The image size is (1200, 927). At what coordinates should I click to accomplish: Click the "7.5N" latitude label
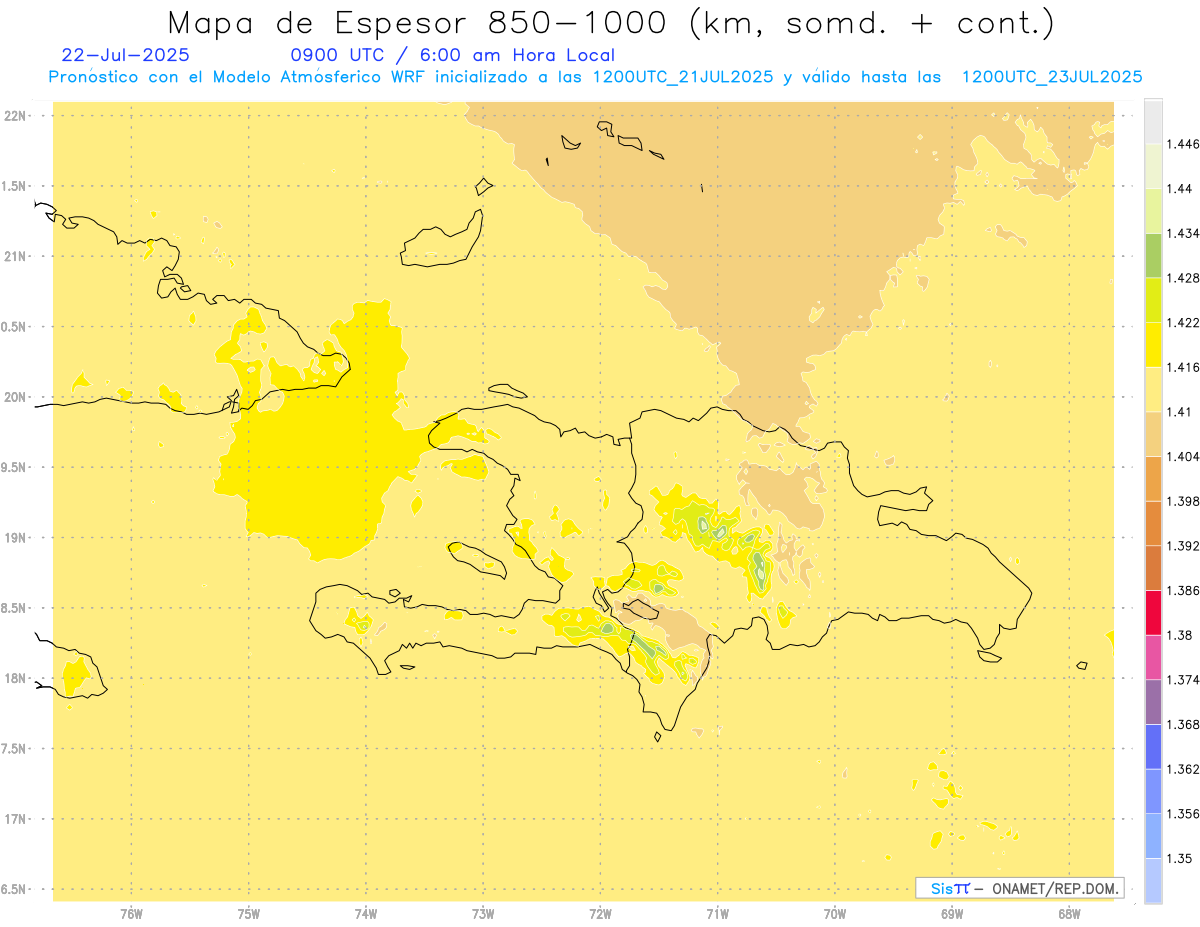click(x=15, y=749)
